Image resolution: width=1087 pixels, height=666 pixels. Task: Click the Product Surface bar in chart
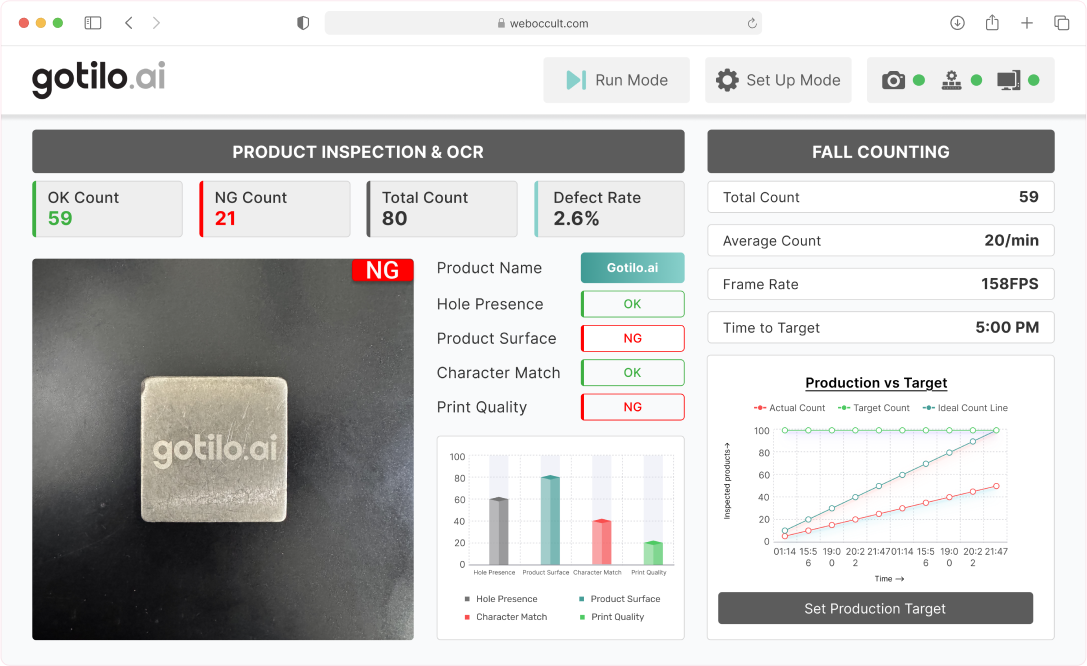pyautogui.click(x=549, y=520)
